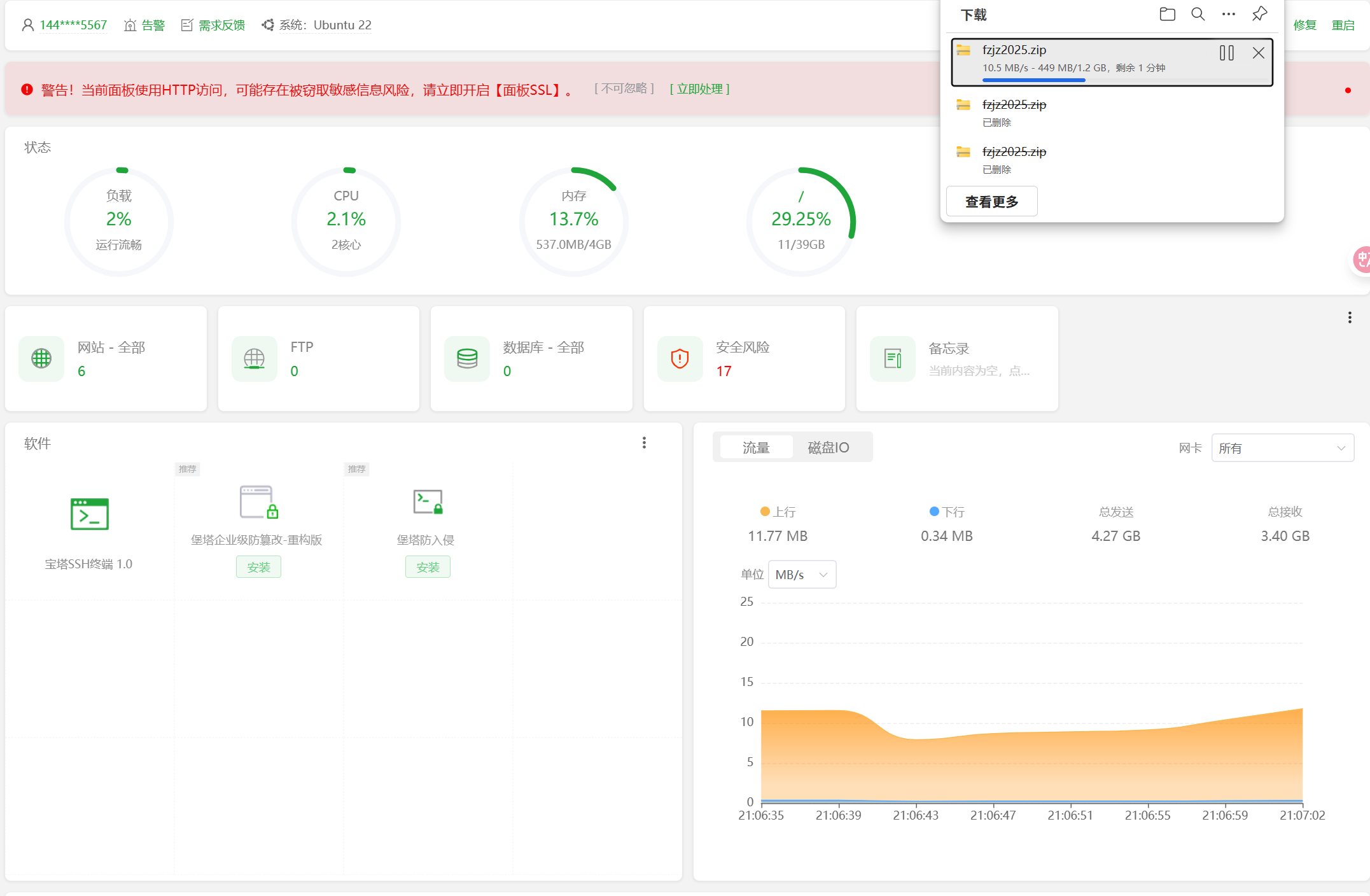Install 堡塔防入侵
This screenshot has width=1370, height=896.
click(428, 567)
